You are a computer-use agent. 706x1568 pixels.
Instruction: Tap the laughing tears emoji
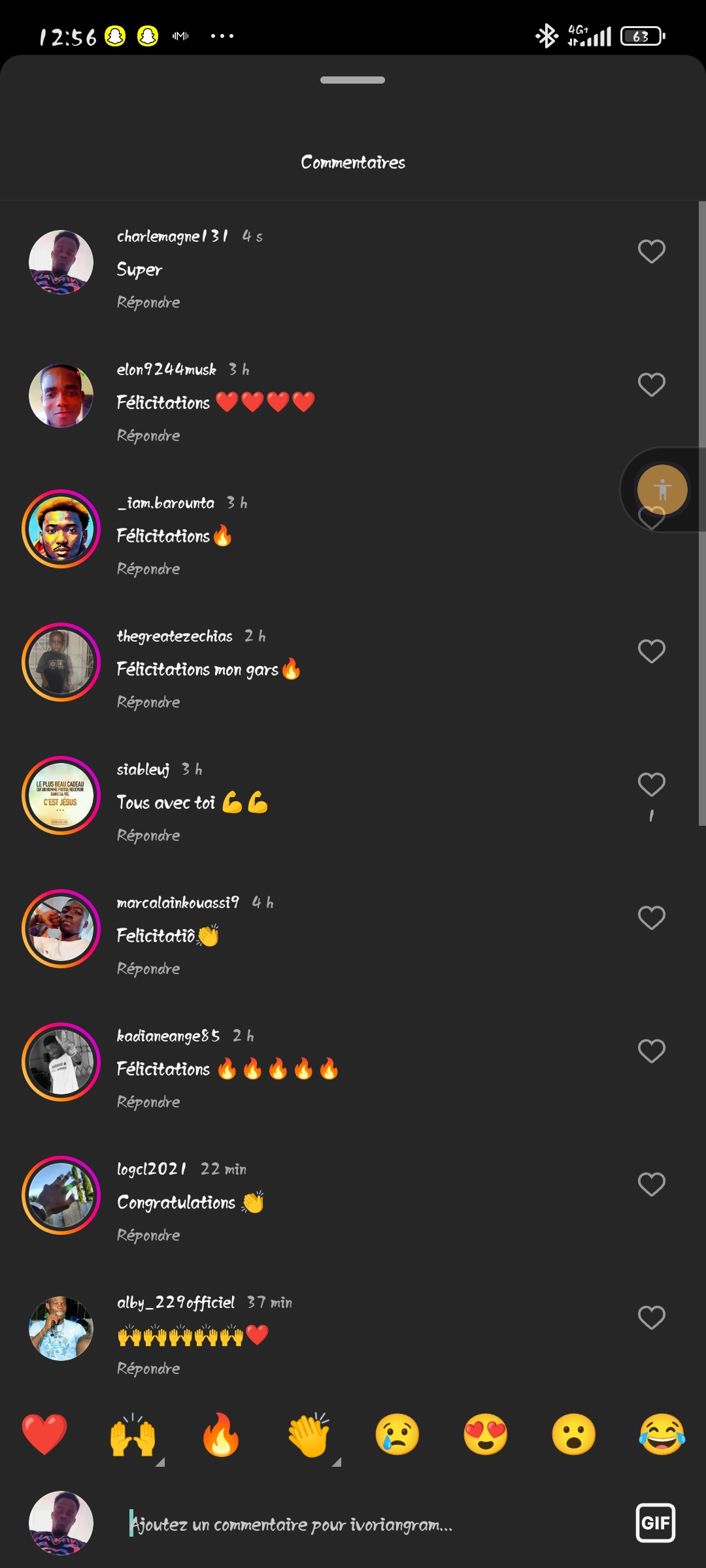pos(662,1434)
